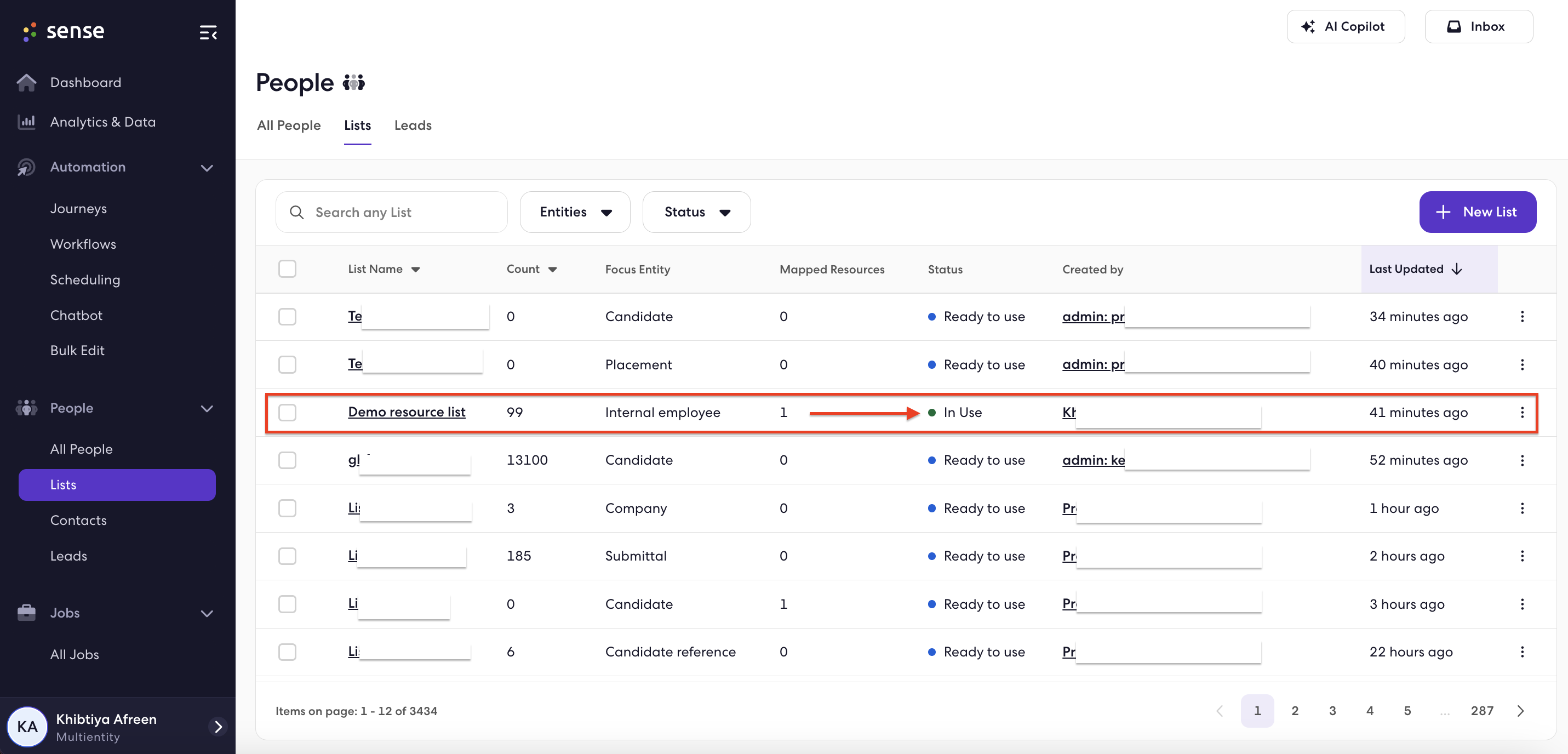Open options menu for 22 hours ago row
Viewport: 1568px width, 754px height.
tap(1523, 652)
